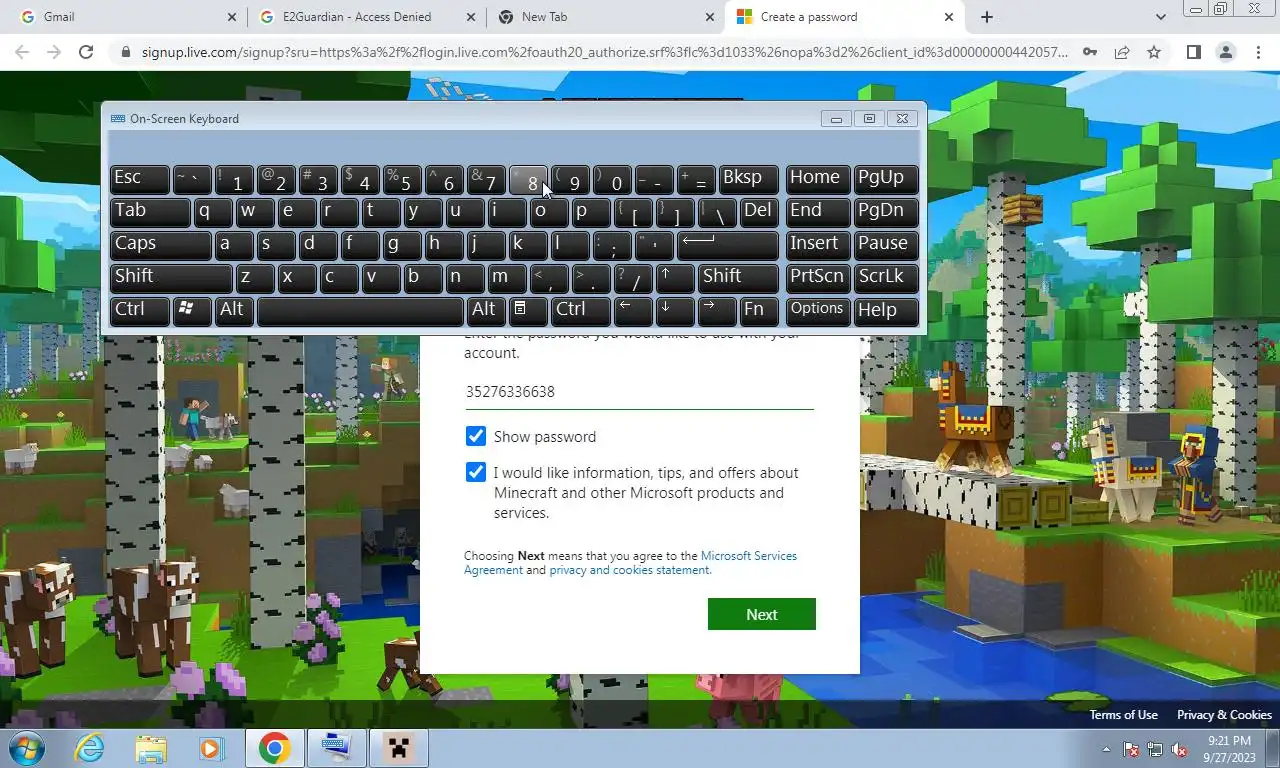
Task: Toggle the left Shift key
Action: pos(171,278)
